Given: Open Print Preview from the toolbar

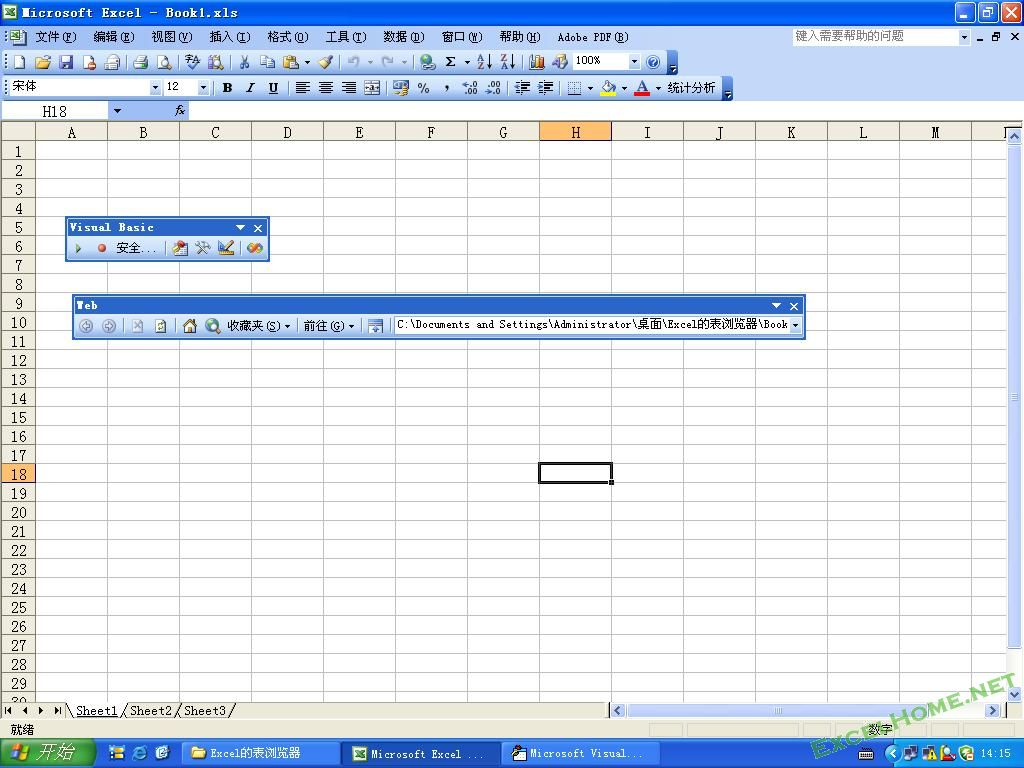Looking at the screenshot, I should [x=164, y=62].
